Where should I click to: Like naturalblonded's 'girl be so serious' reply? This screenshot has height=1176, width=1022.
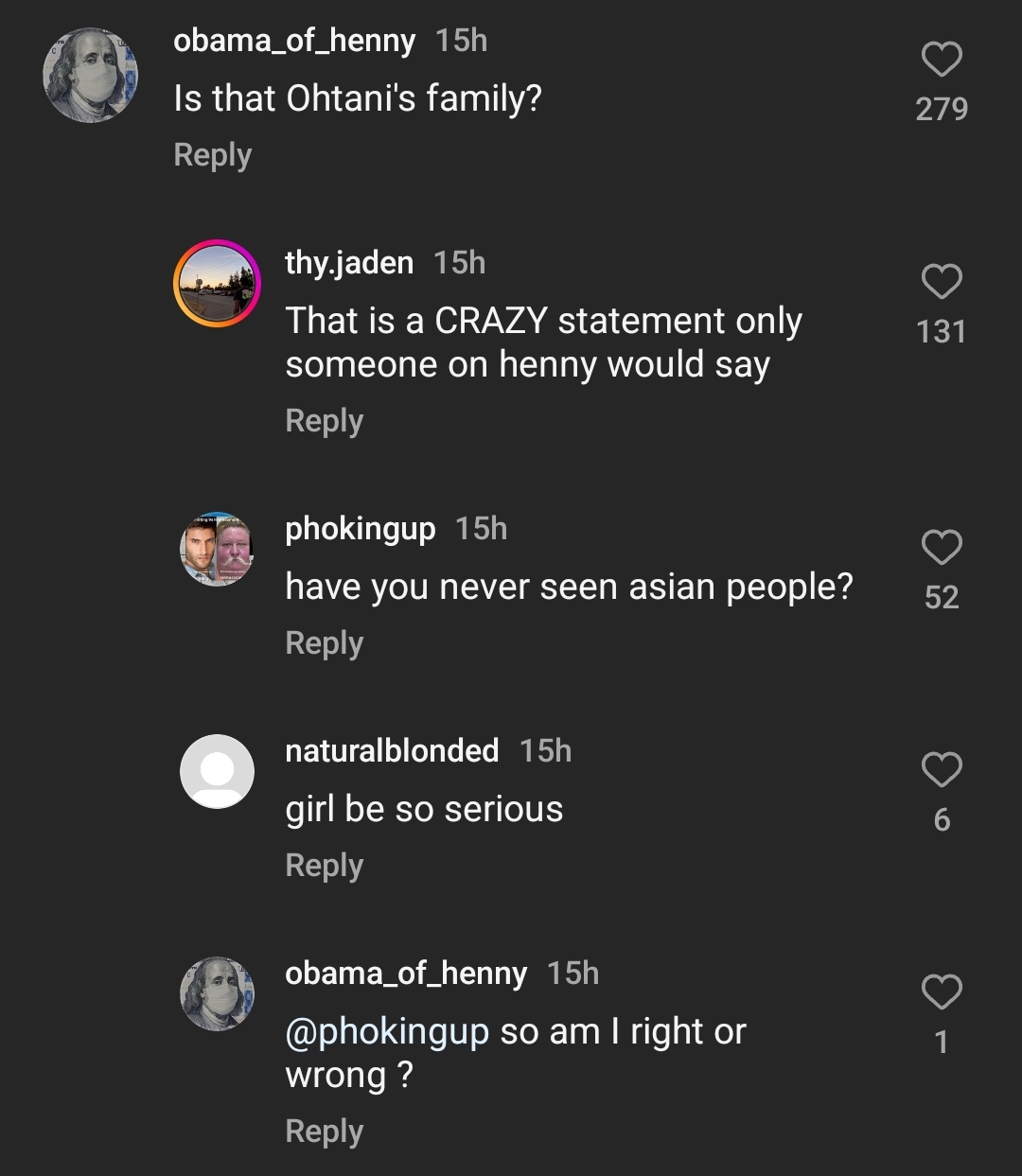pyautogui.click(x=942, y=770)
